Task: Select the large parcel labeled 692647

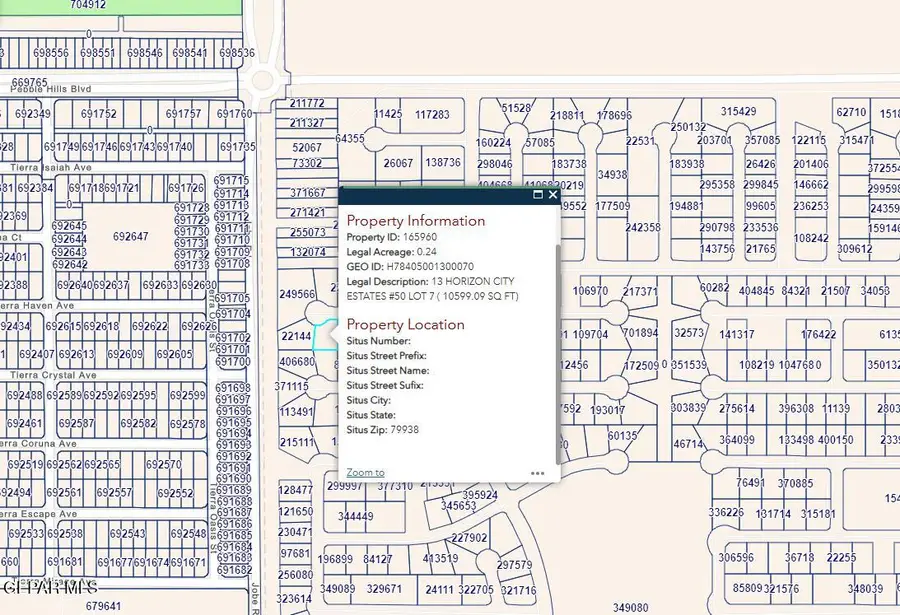Action: pyautogui.click(x=133, y=235)
